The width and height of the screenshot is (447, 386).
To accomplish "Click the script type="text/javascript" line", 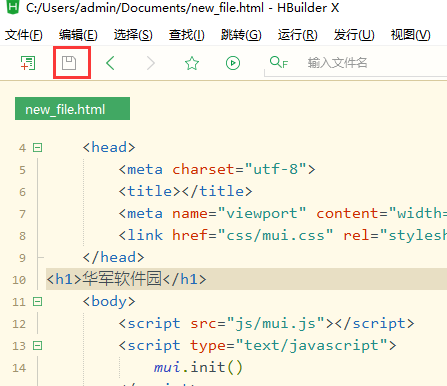I will (257, 345).
